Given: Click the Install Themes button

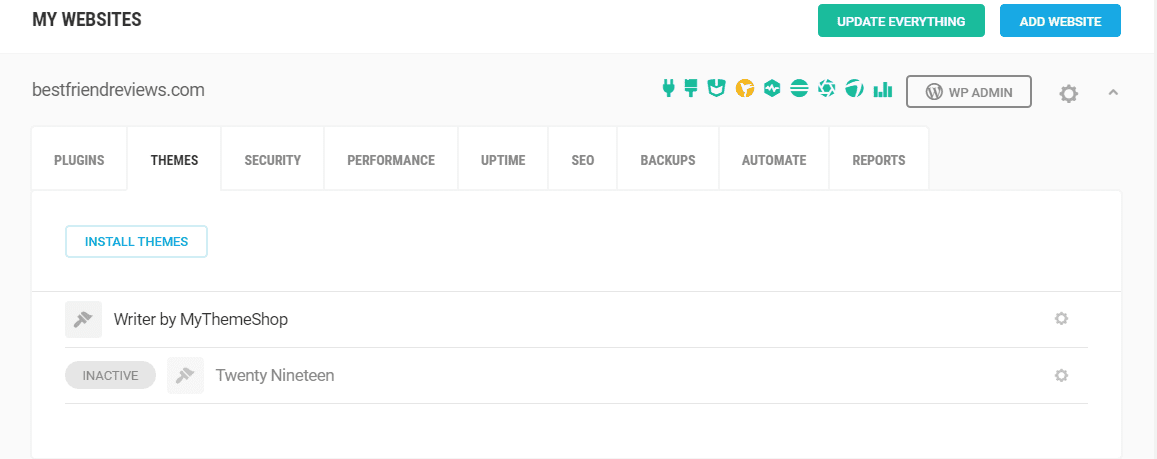Looking at the screenshot, I should pyautogui.click(x=137, y=241).
